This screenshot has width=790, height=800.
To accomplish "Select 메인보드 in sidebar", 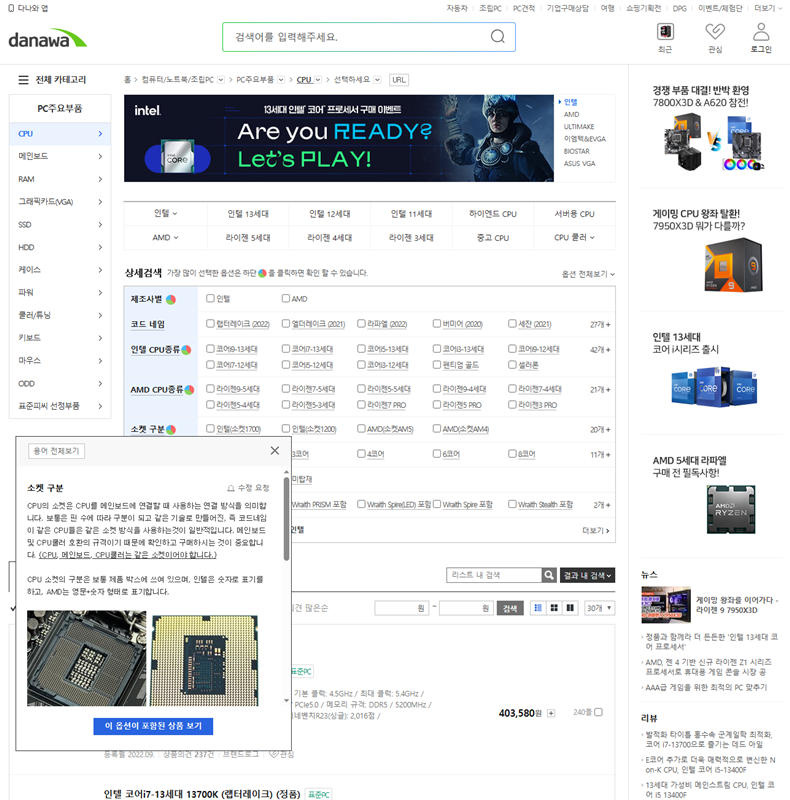I will pyautogui.click(x=60, y=156).
